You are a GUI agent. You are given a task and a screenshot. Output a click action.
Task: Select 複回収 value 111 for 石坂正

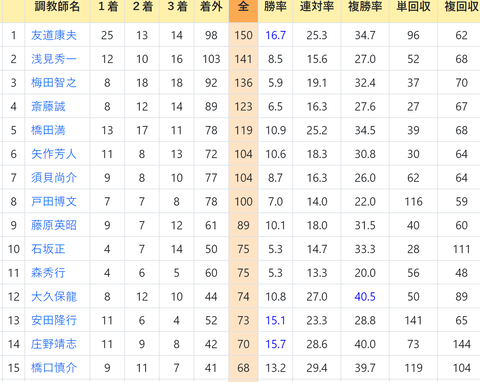[x=462, y=249]
